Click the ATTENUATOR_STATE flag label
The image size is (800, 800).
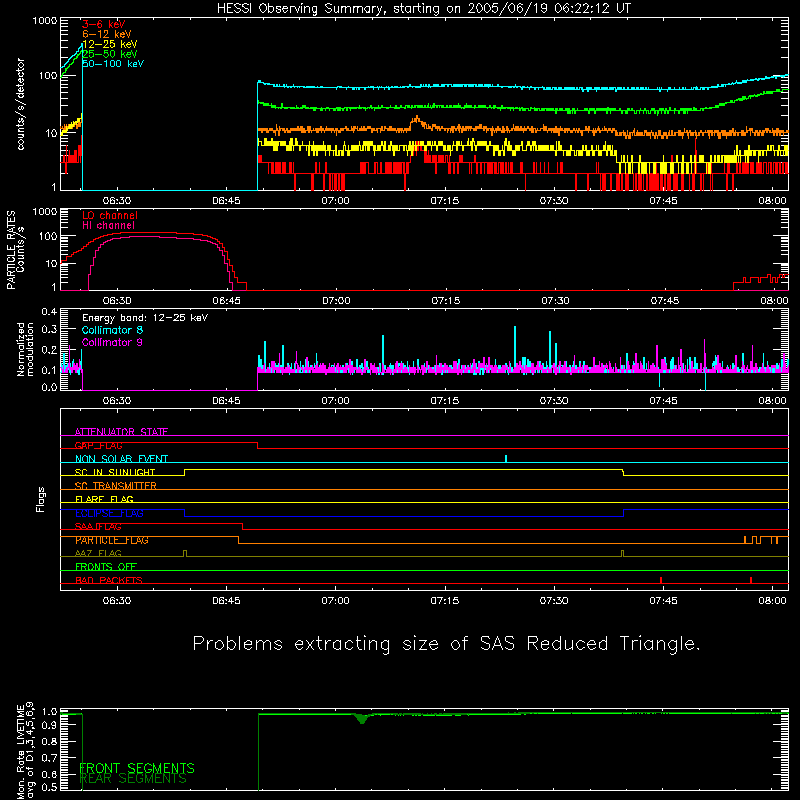click(121, 432)
